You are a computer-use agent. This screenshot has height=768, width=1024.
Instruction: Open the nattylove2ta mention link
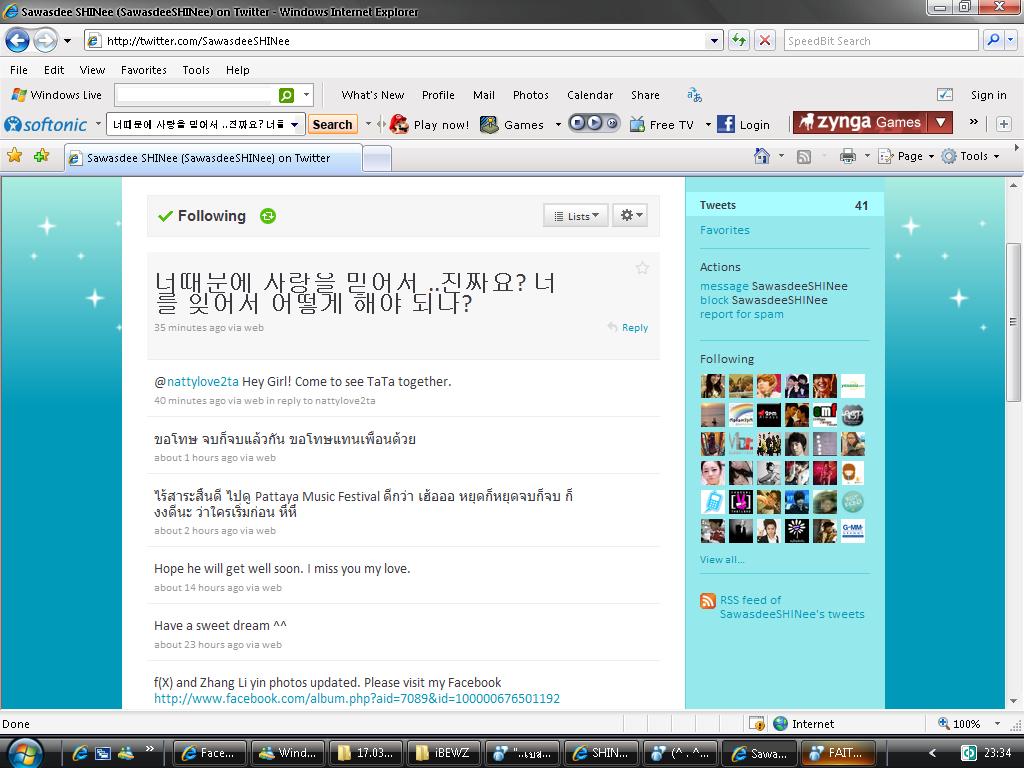(x=202, y=381)
